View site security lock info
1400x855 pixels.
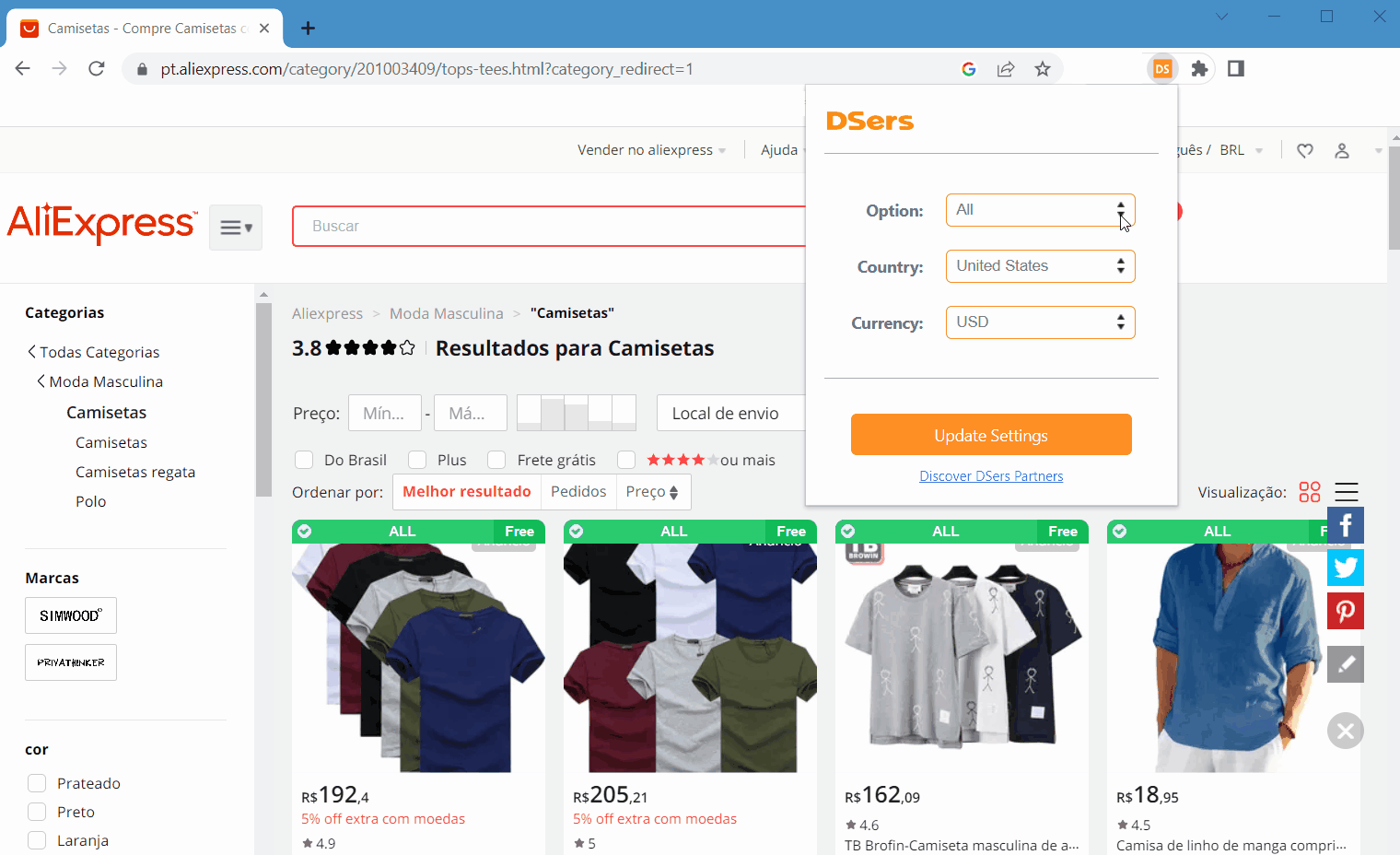pos(142,69)
